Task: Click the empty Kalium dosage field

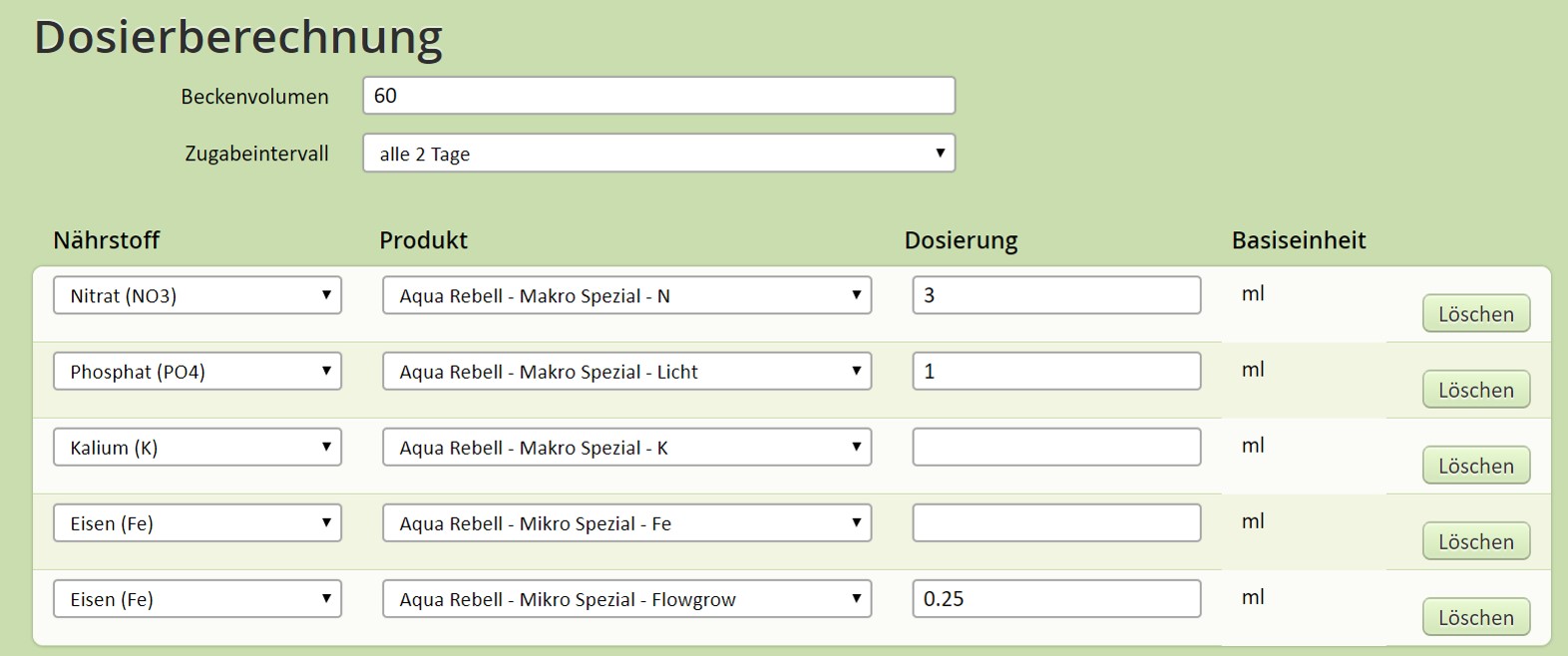Action: pyautogui.click(x=1056, y=447)
